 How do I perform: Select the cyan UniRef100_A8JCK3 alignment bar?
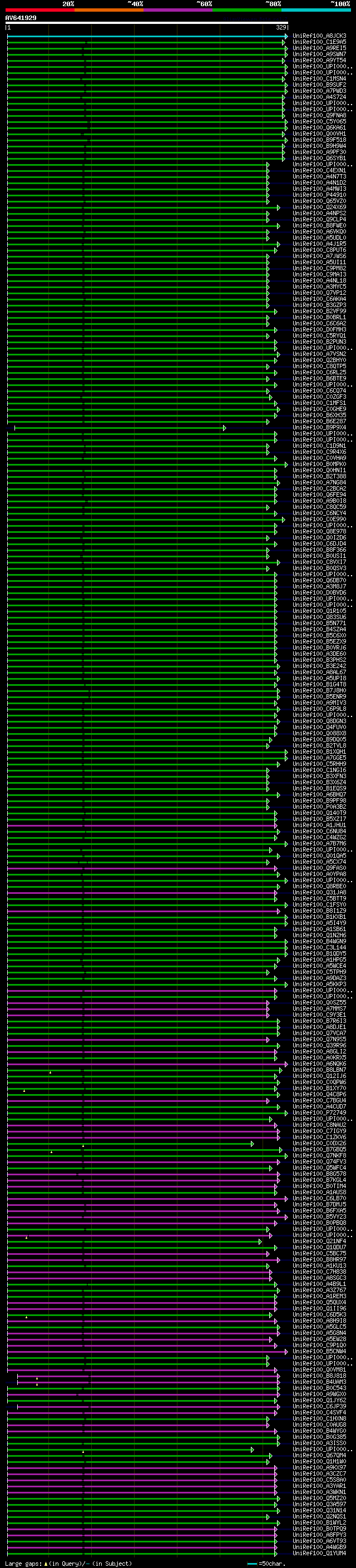[146, 37]
